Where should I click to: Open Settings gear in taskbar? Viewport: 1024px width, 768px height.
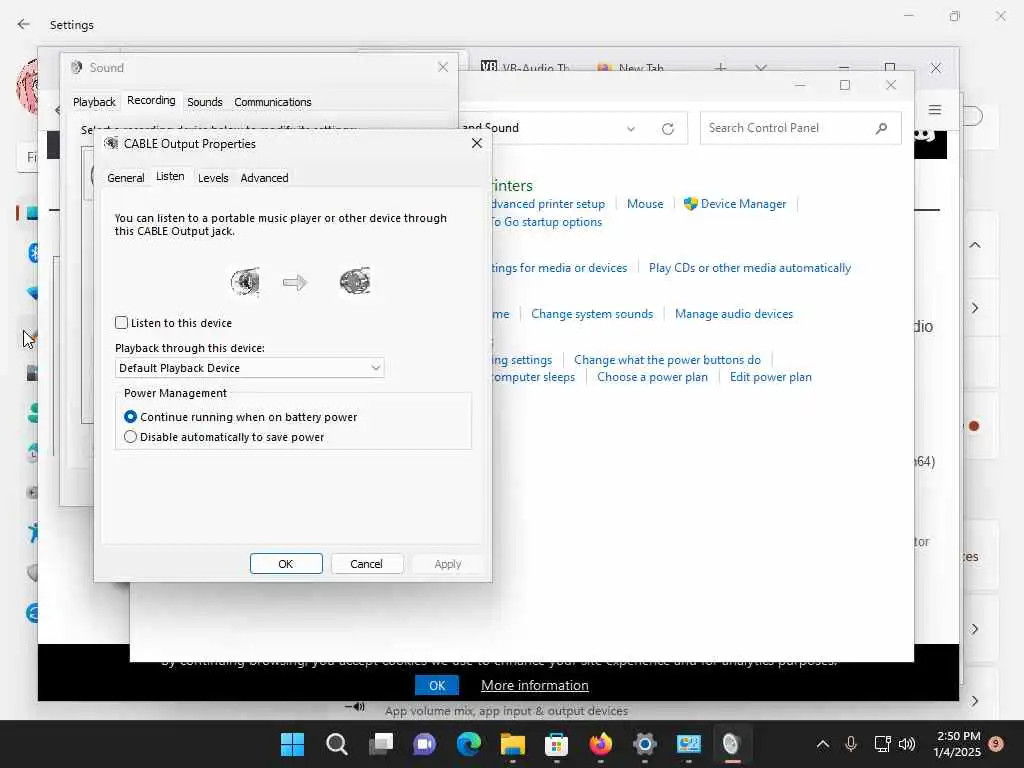point(645,744)
